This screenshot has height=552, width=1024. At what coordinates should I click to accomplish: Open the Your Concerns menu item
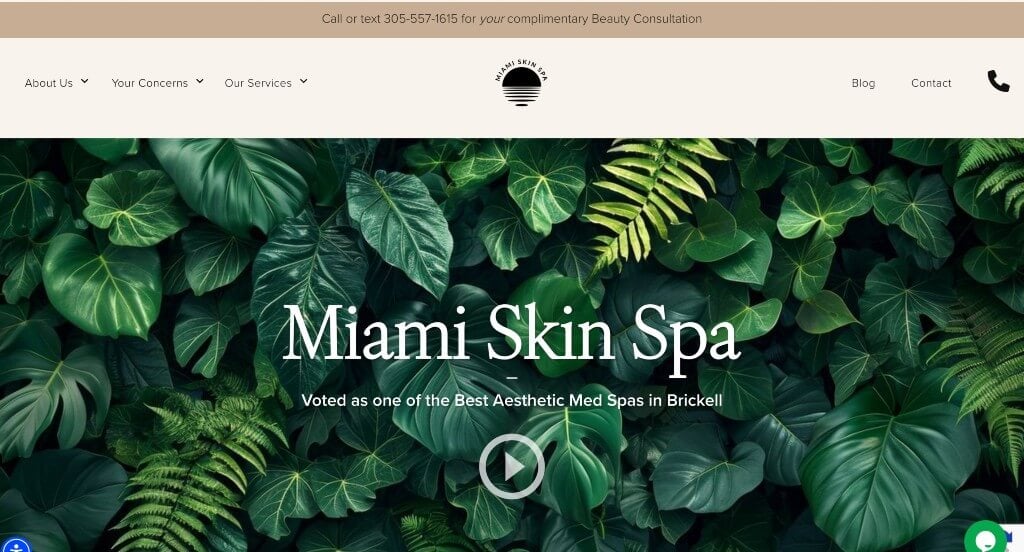150,83
